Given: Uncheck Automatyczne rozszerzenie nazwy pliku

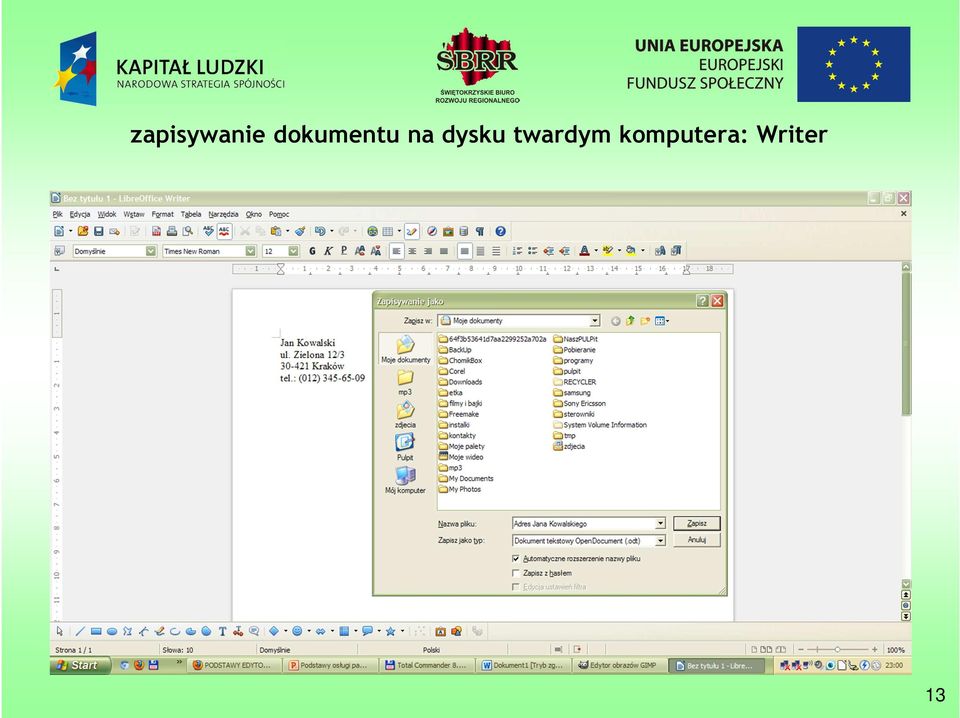Looking at the screenshot, I should coord(516,559).
